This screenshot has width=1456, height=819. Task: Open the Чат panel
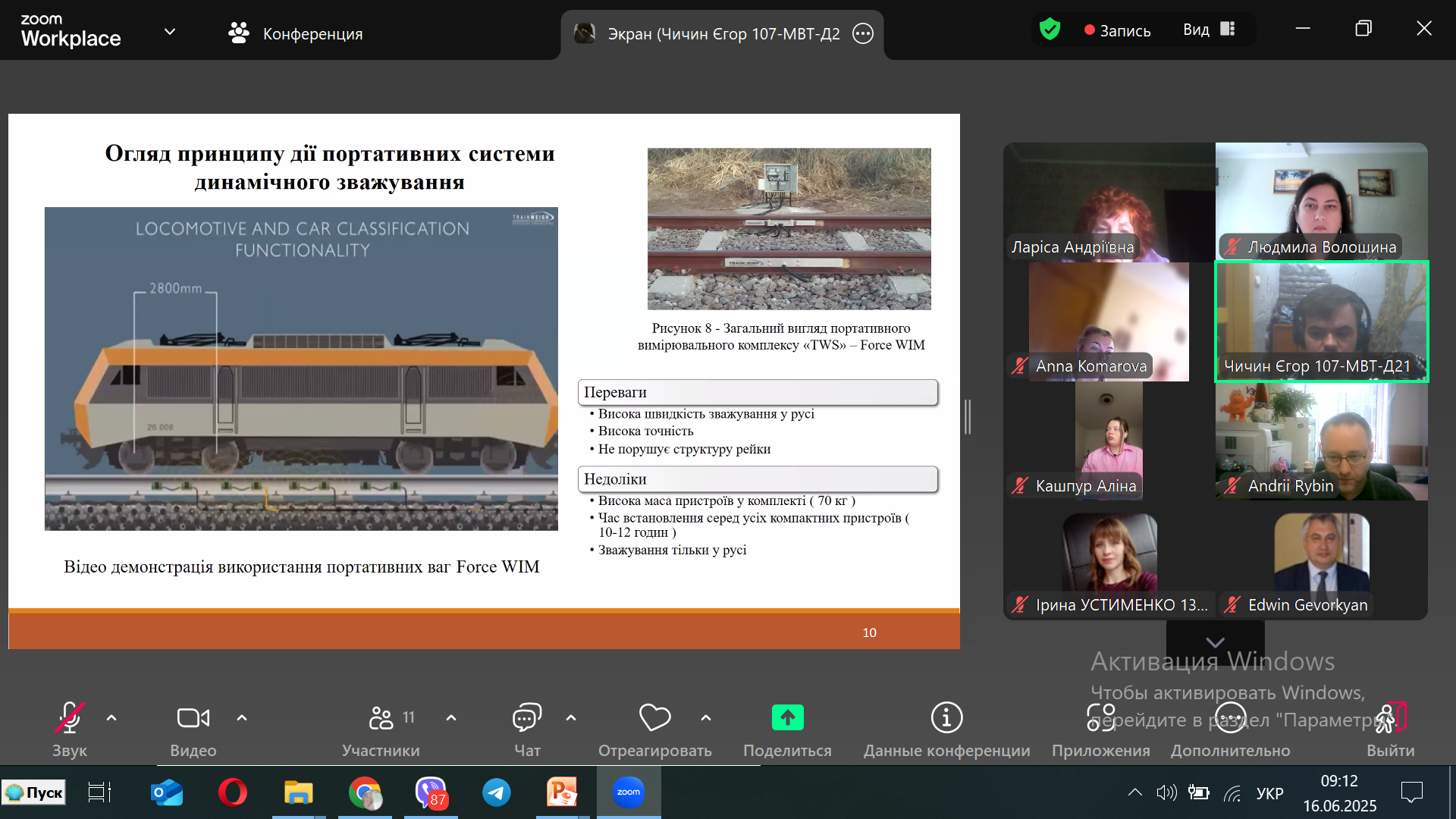point(527,729)
